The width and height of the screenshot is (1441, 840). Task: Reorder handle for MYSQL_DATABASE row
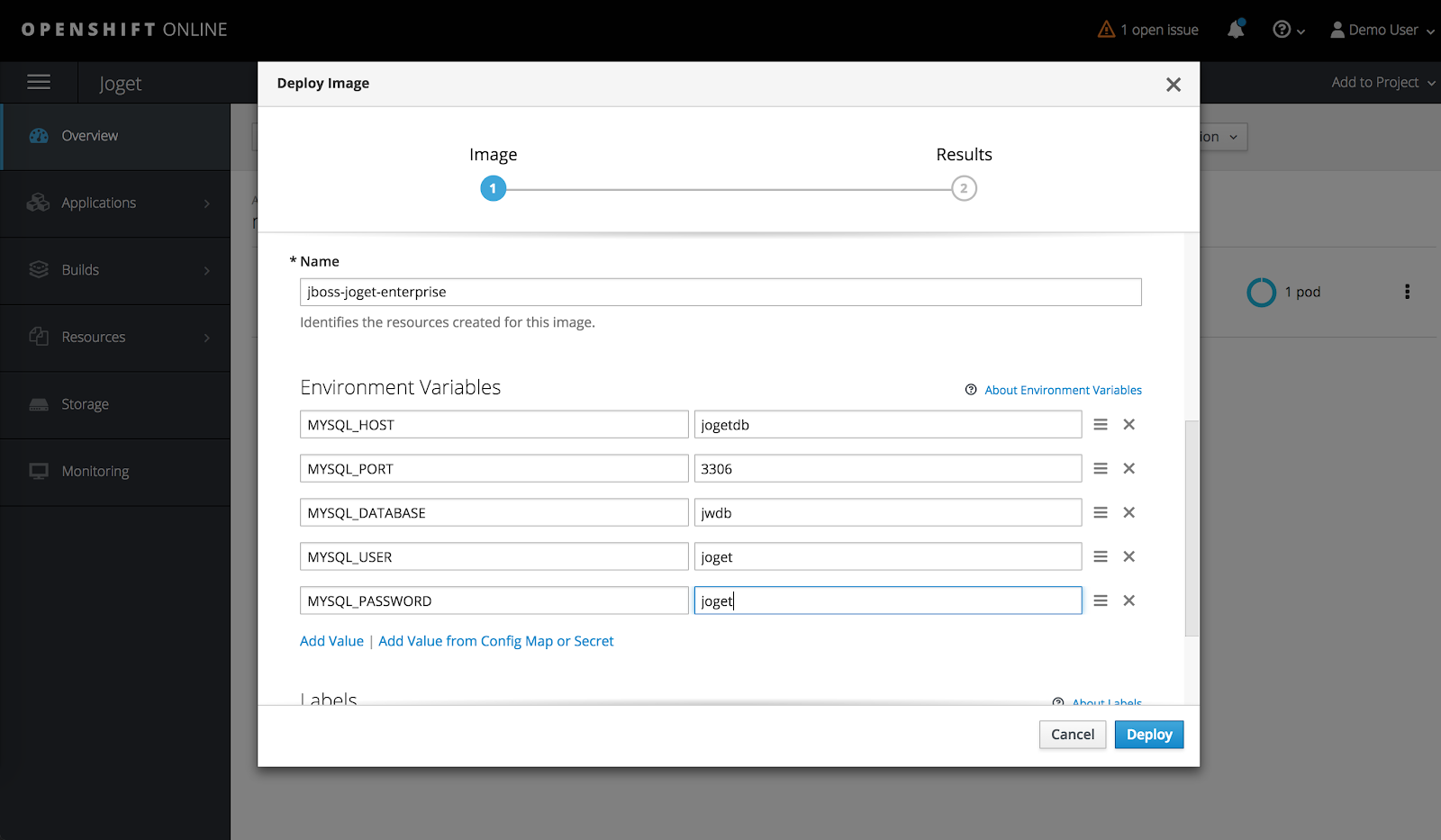[x=1101, y=512]
